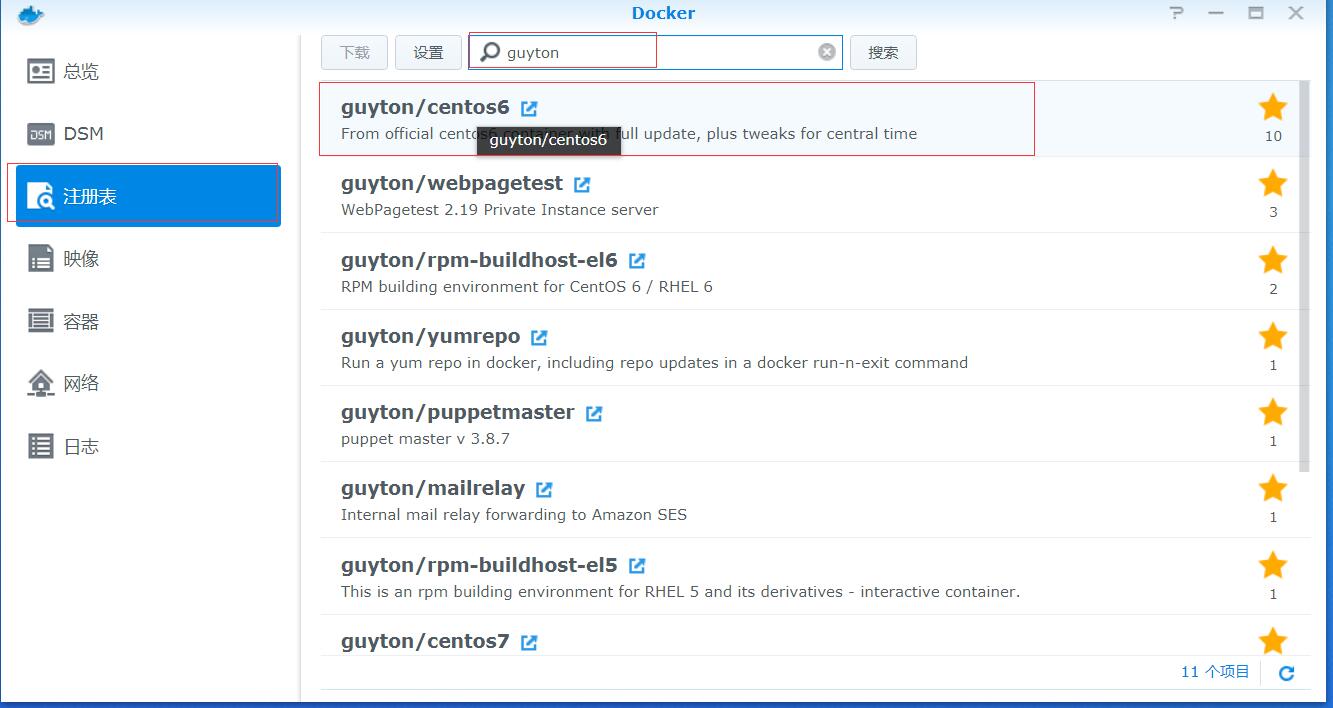Click 'puppet master v 3.8.7' description
The width and height of the screenshot is (1333, 708).
click(426, 439)
